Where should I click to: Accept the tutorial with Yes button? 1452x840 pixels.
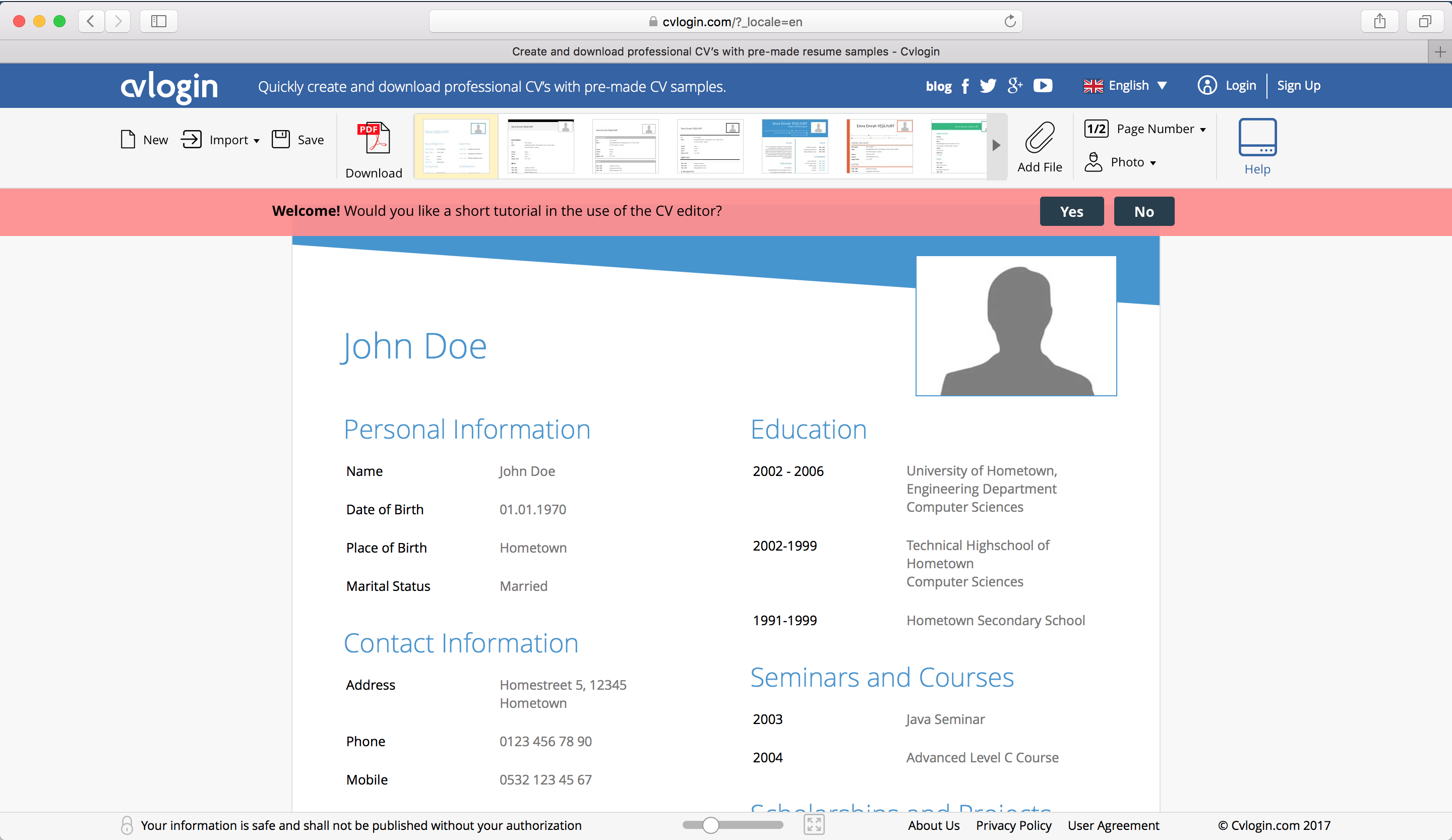click(1071, 211)
